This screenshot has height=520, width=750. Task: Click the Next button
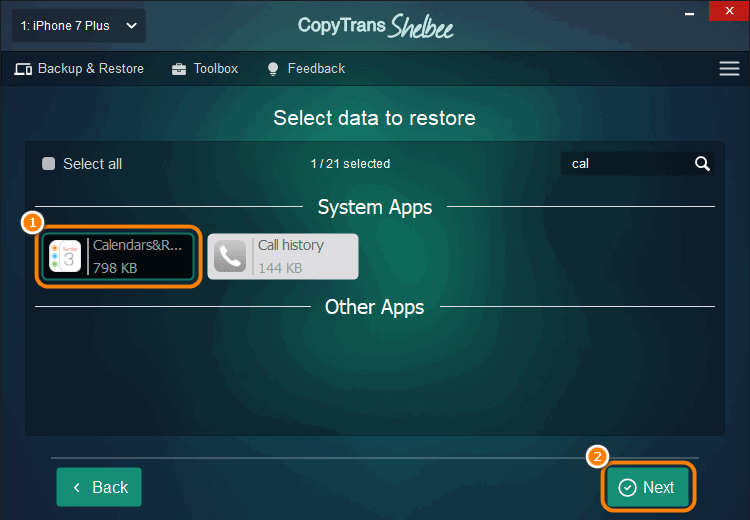(648, 487)
